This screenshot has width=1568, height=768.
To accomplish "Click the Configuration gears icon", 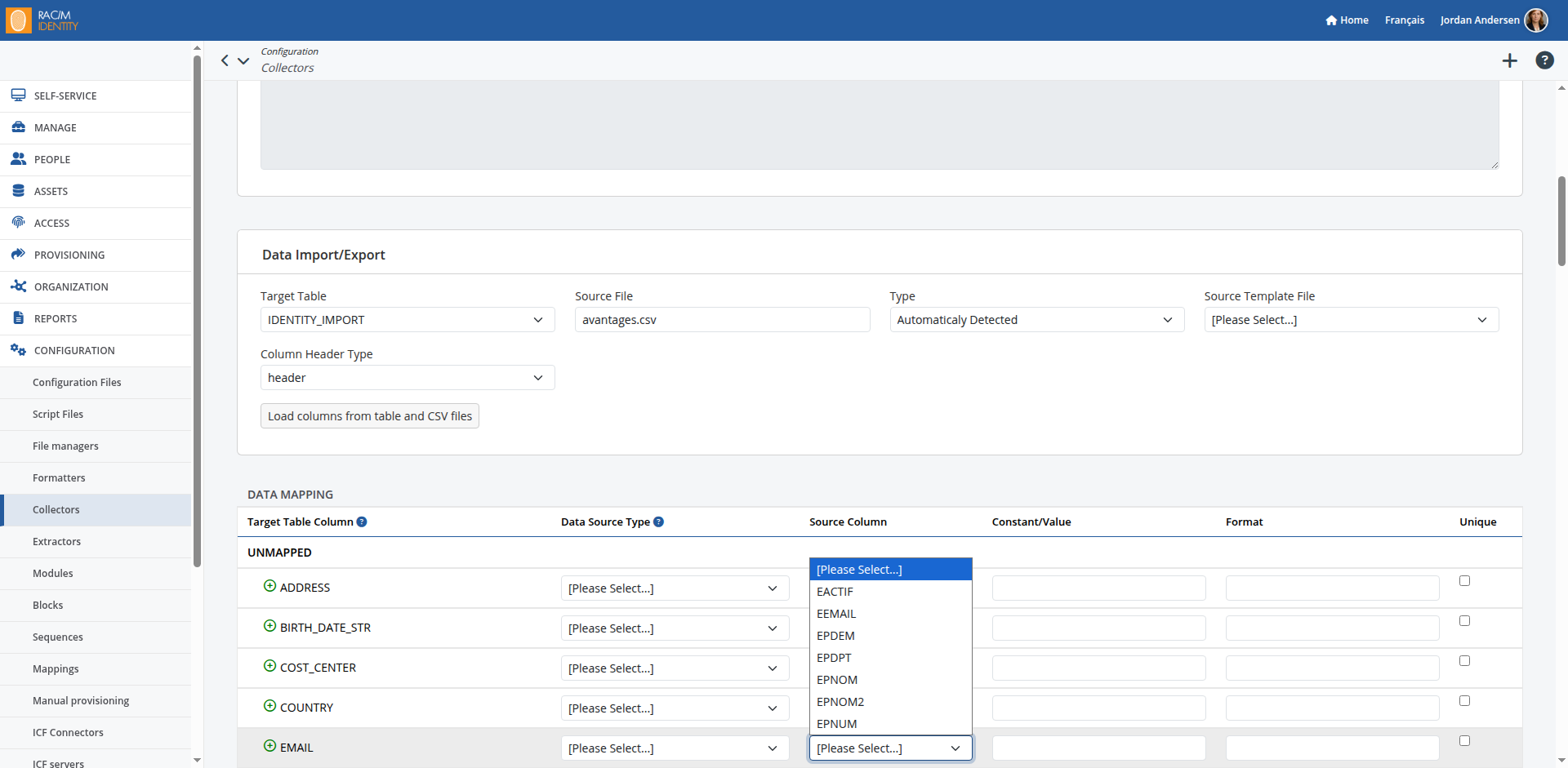I will click(18, 350).
